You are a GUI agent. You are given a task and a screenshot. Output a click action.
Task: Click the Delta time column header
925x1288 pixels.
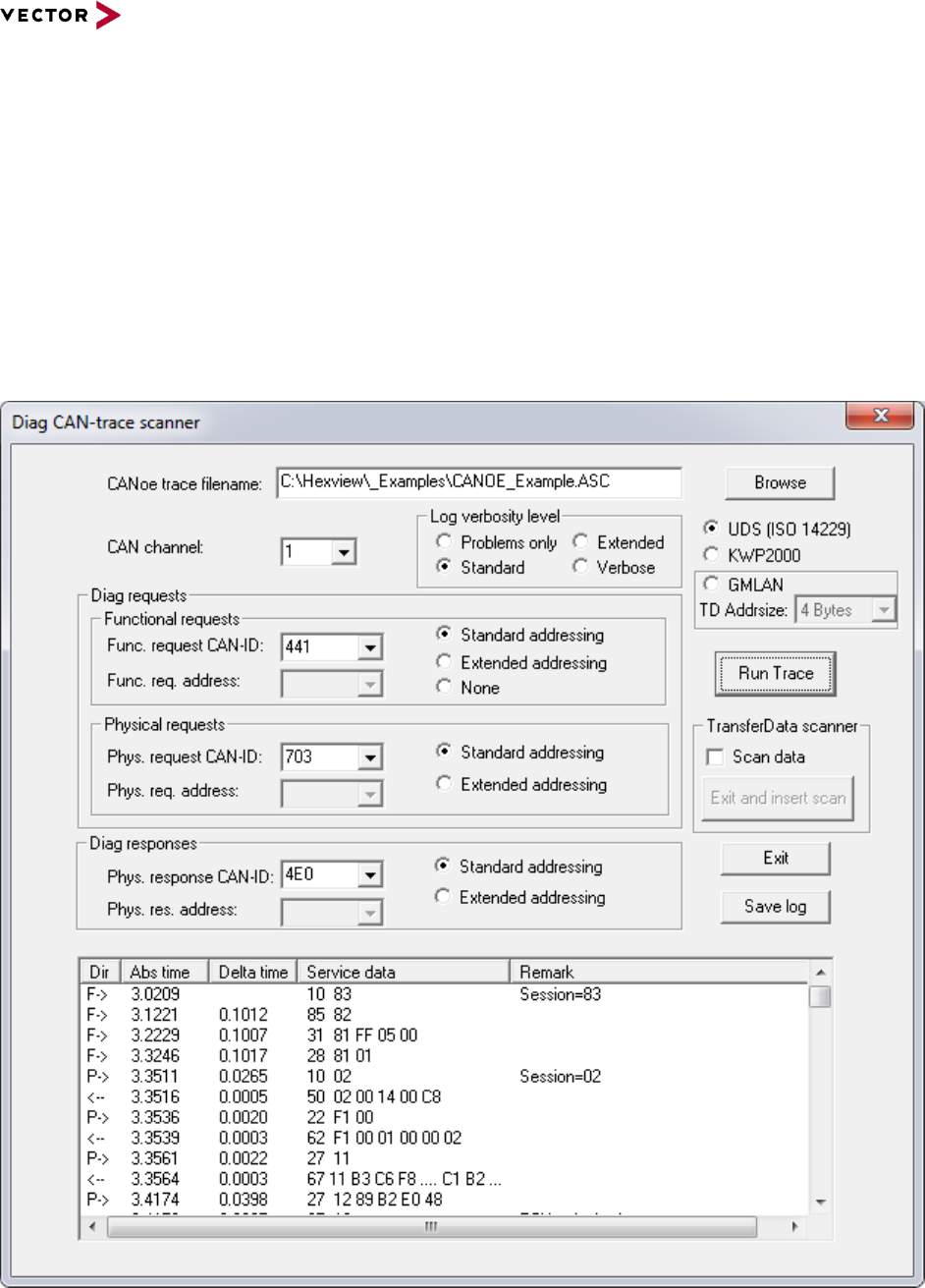pyautogui.click(x=252, y=972)
